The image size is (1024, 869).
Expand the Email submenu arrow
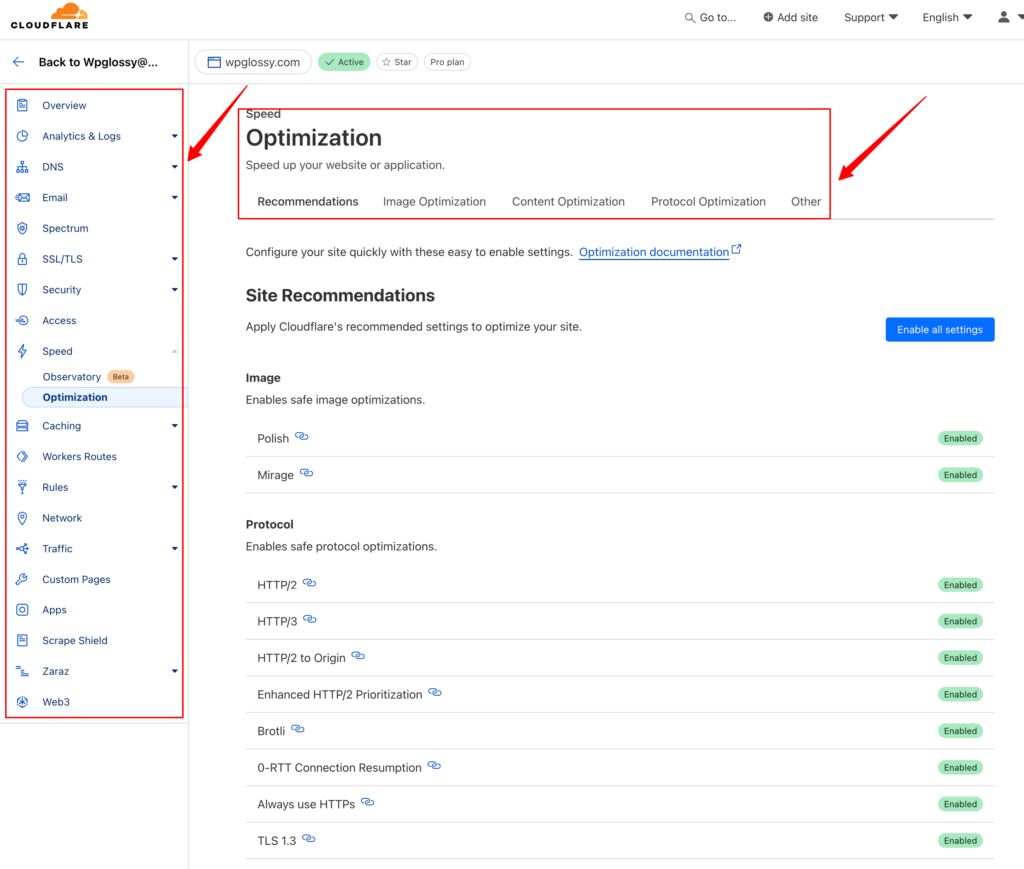coord(174,197)
